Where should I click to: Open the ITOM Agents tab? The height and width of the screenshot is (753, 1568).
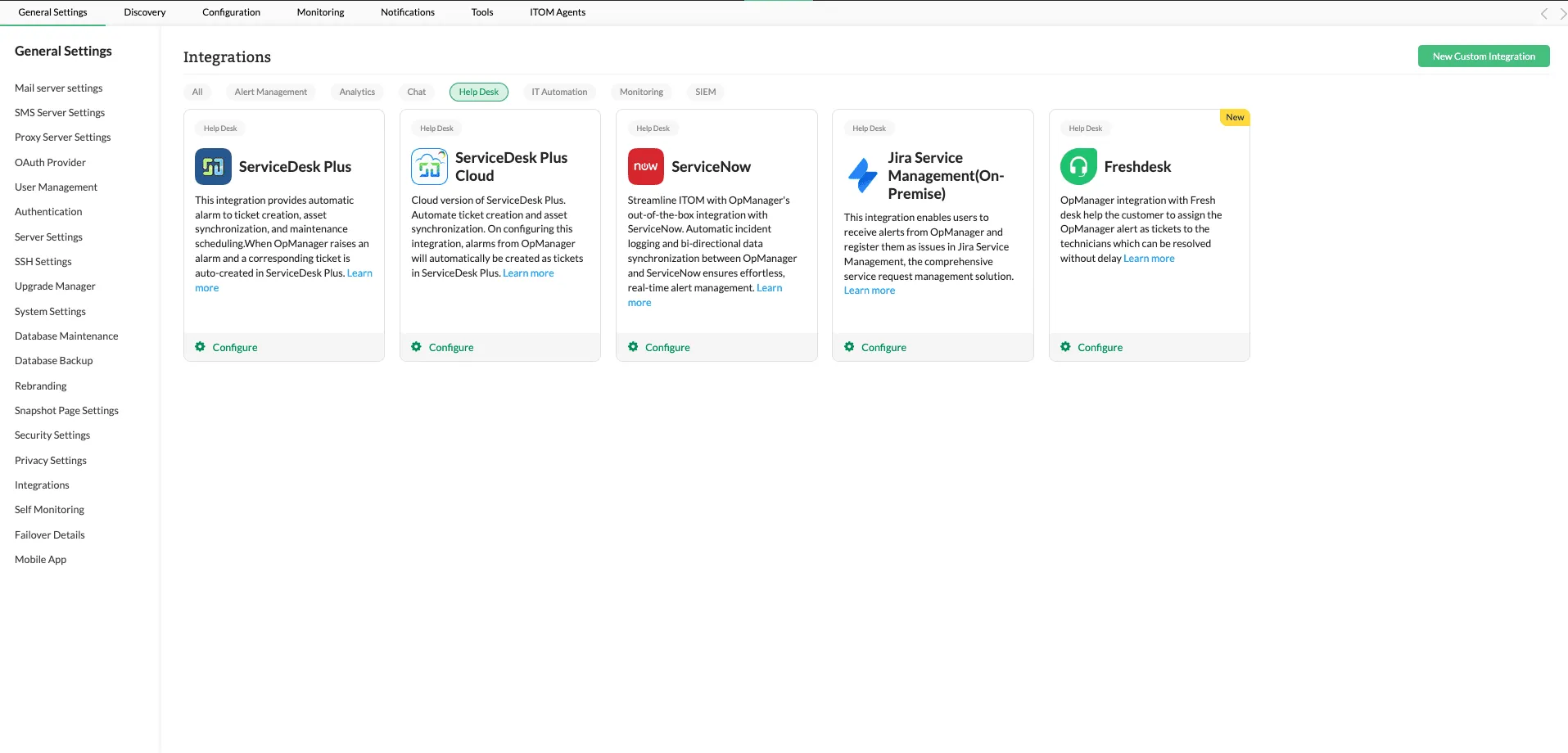coord(558,12)
